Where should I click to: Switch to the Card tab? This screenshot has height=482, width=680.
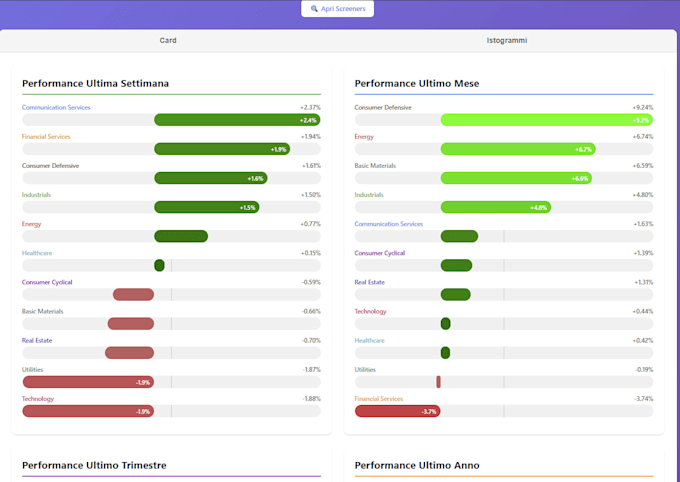click(168, 40)
